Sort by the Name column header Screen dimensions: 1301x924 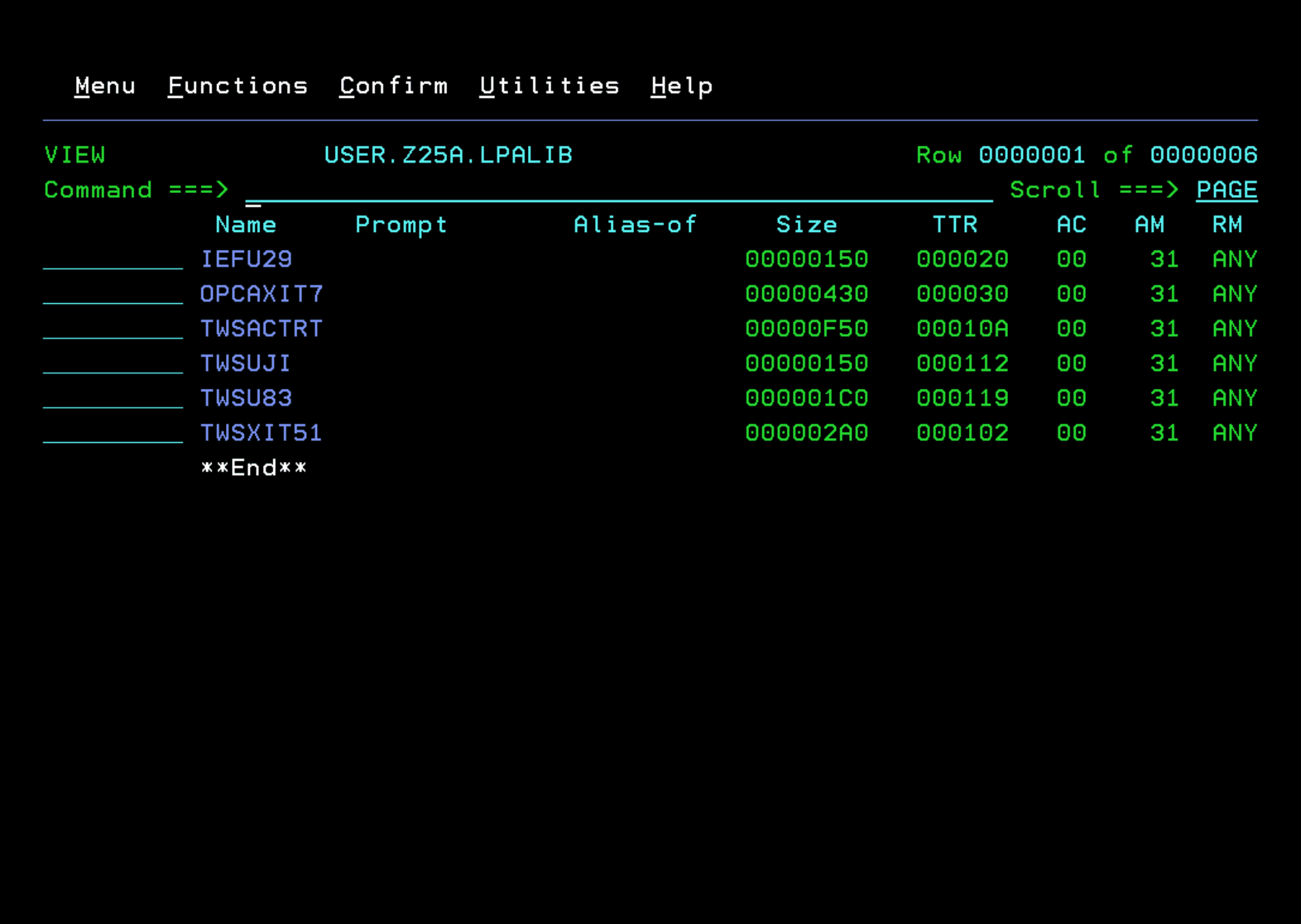click(246, 224)
